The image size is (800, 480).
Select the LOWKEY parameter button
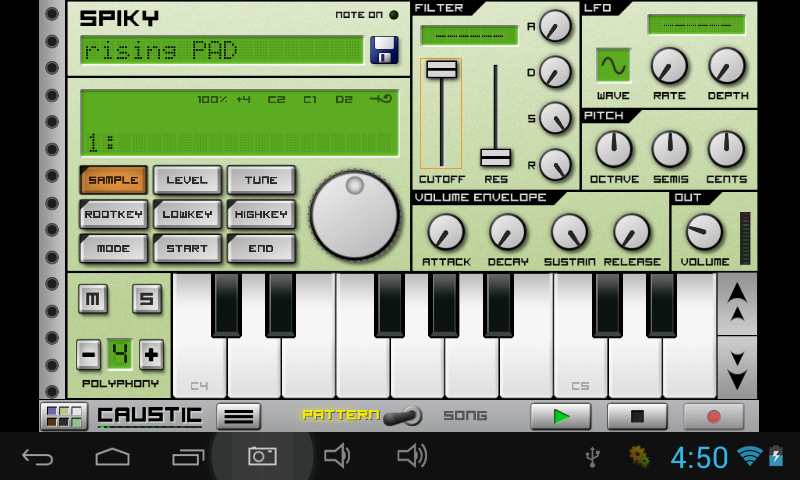(x=187, y=214)
